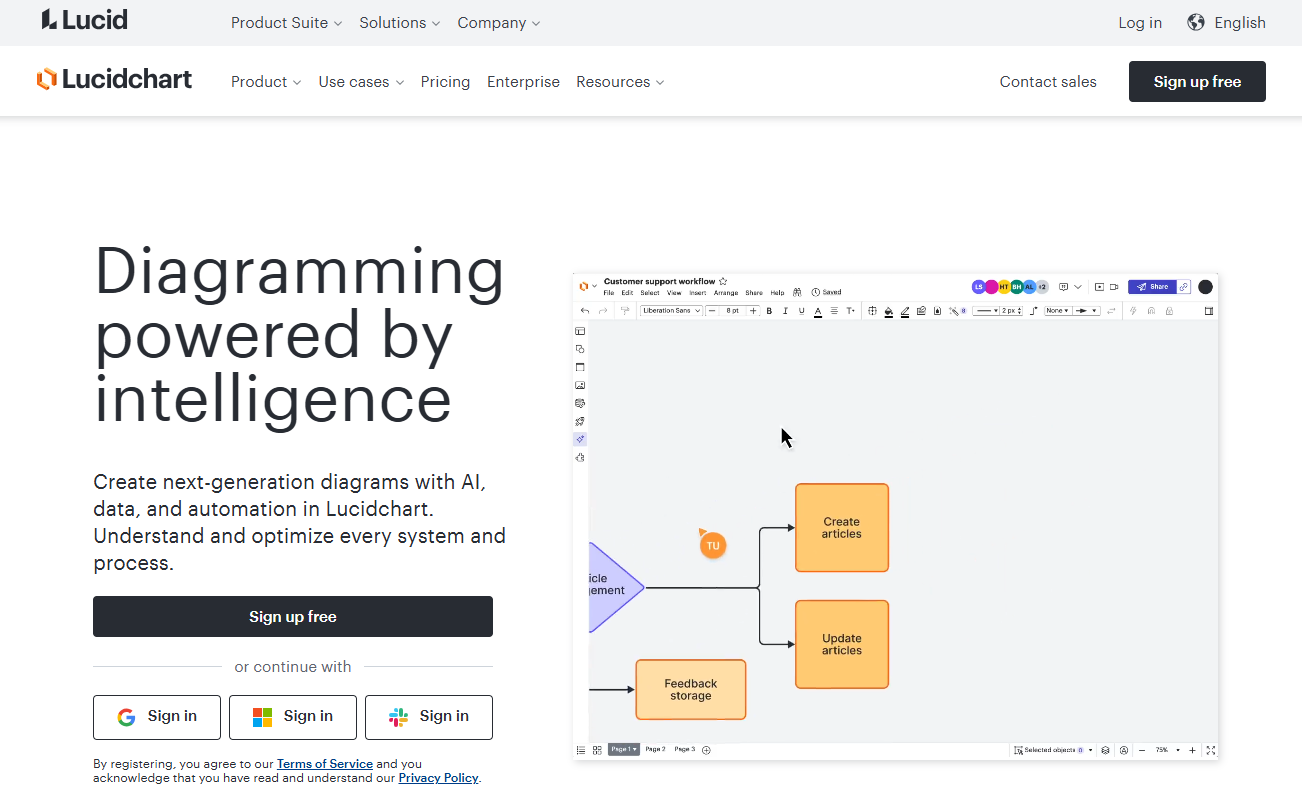Open the Enterprise page
This screenshot has width=1302, height=806.
click(x=523, y=82)
